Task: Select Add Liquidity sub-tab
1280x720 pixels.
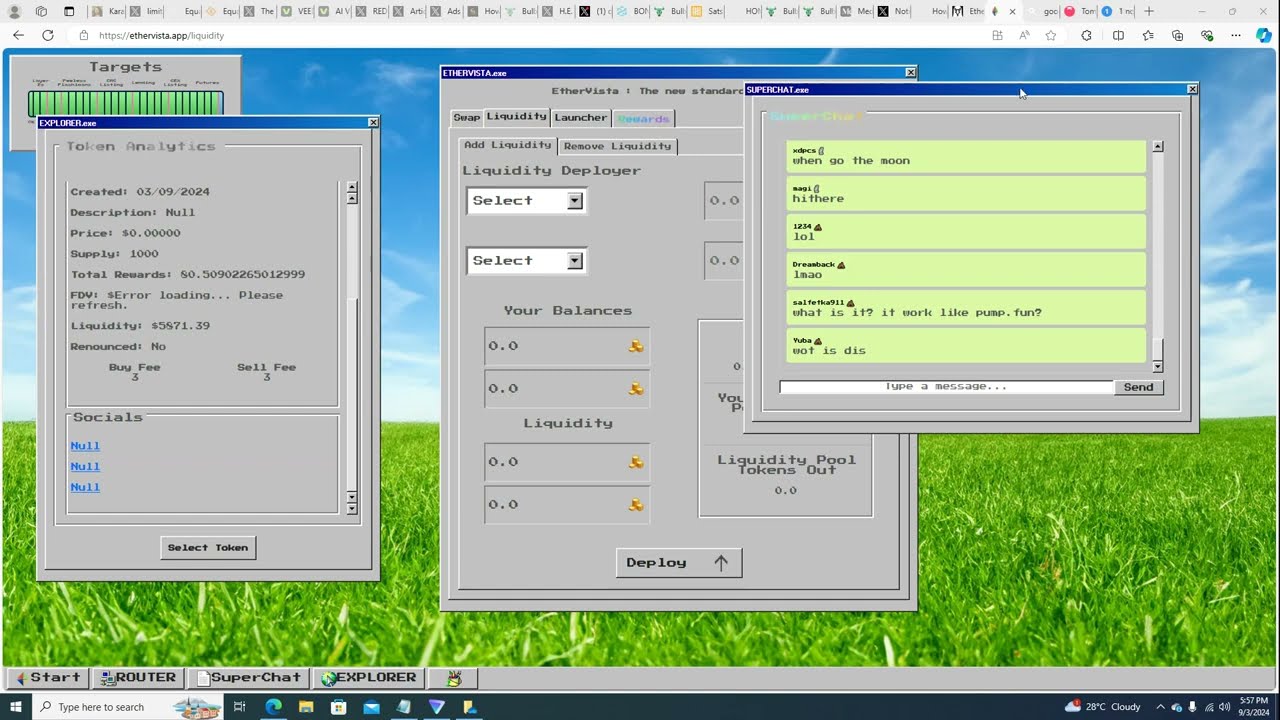Action: click(x=508, y=145)
